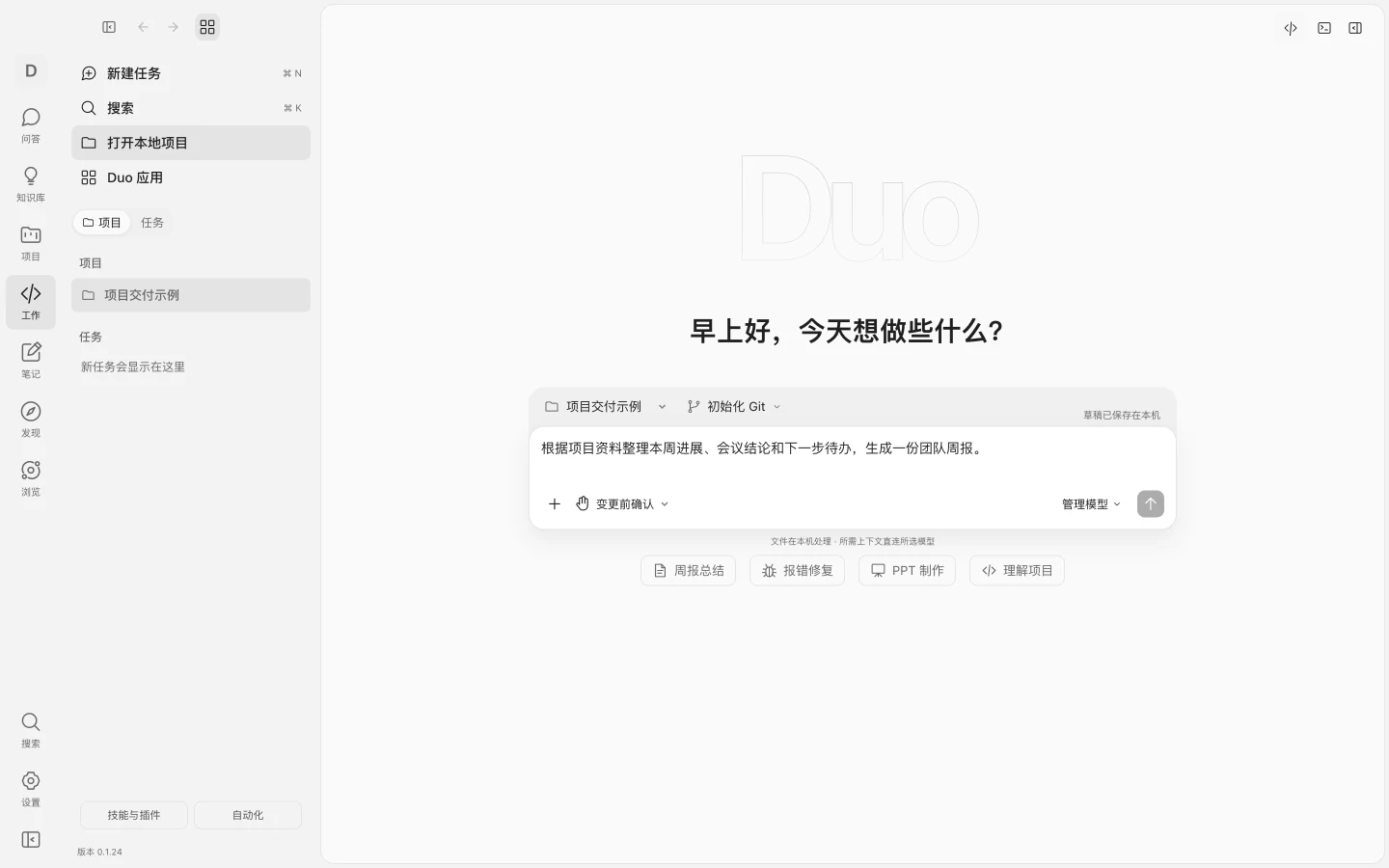Expand the 项目交付示例 project dropdown in composer

pos(606,407)
